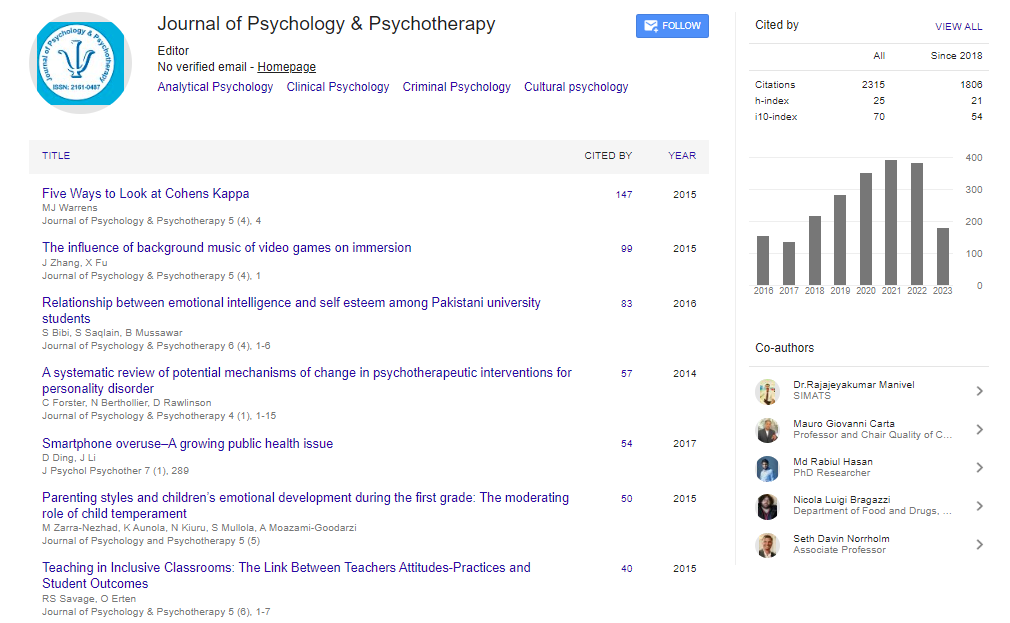Viewport: 1010px width, 623px height.
Task: Sort articles by Title column header
Action: pos(56,156)
